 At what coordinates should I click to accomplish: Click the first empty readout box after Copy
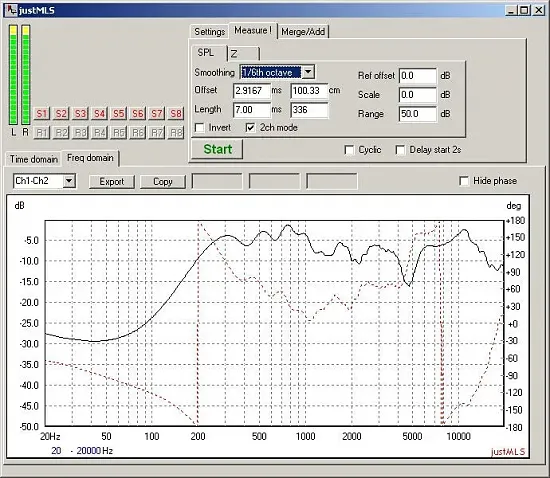(217, 181)
